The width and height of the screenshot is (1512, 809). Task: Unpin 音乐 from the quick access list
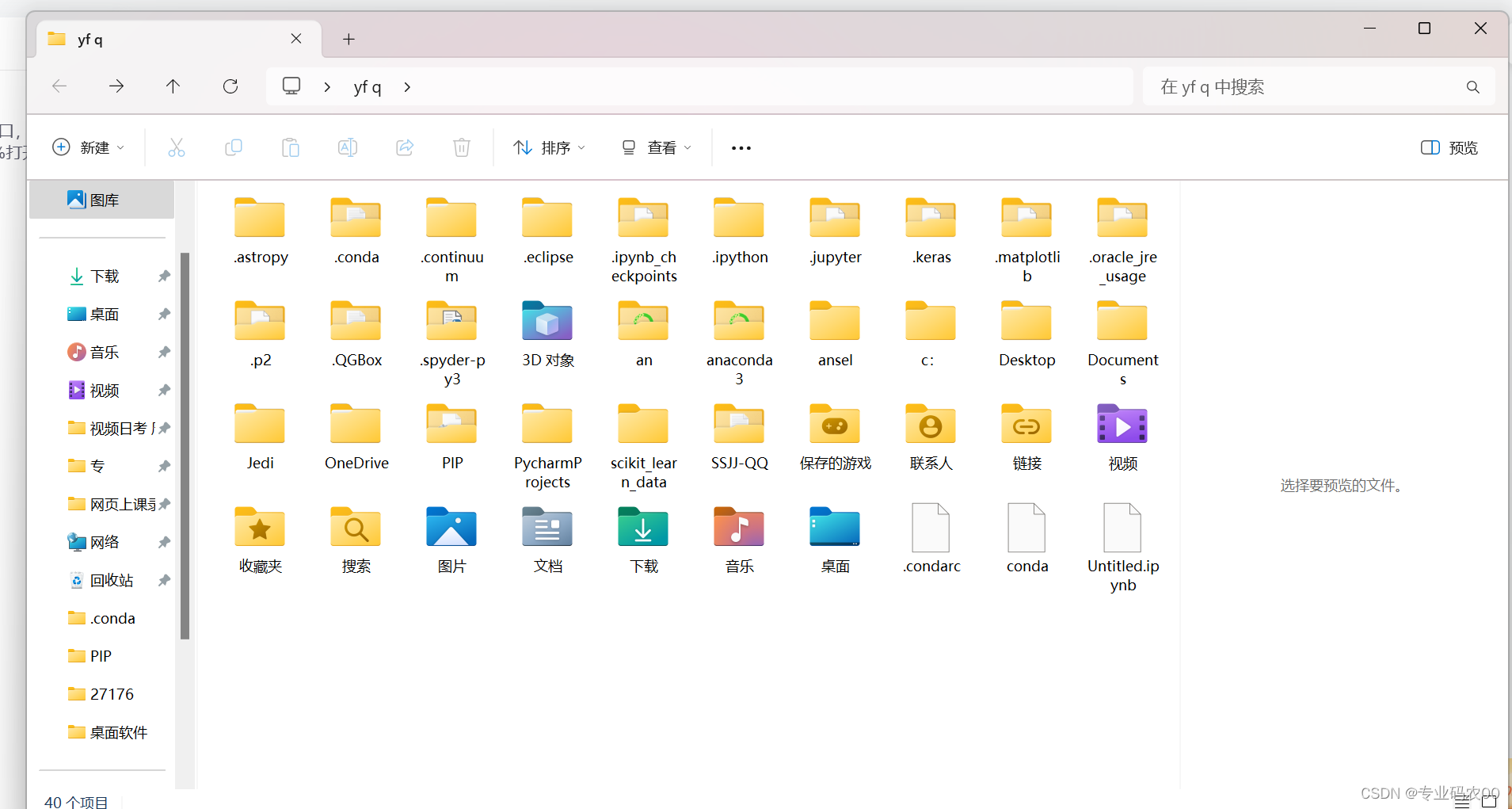point(163,352)
